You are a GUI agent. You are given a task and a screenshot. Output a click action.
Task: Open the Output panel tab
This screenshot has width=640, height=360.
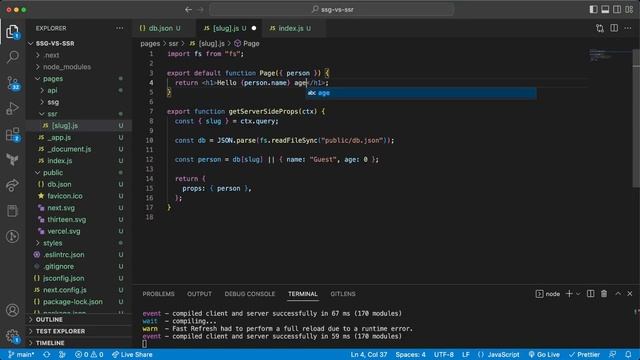coord(199,294)
